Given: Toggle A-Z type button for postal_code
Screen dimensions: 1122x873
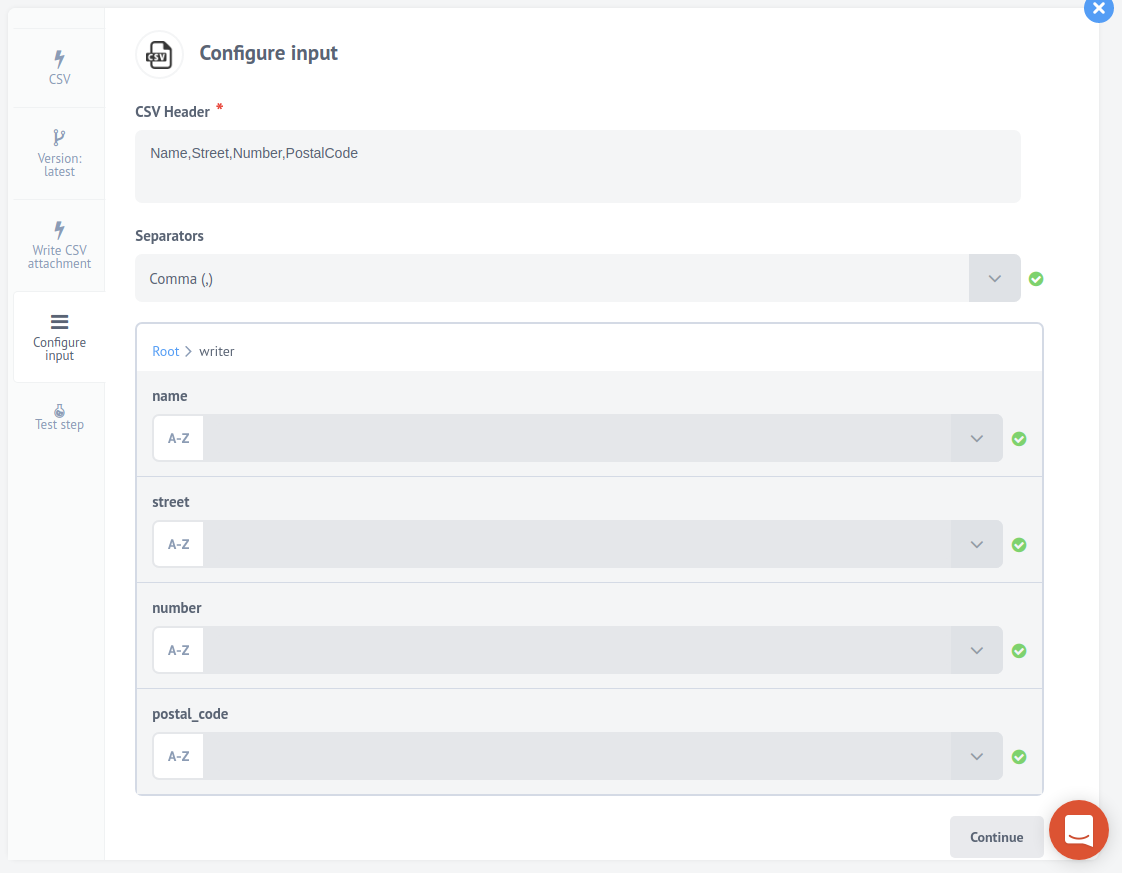Looking at the screenshot, I should (178, 756).
